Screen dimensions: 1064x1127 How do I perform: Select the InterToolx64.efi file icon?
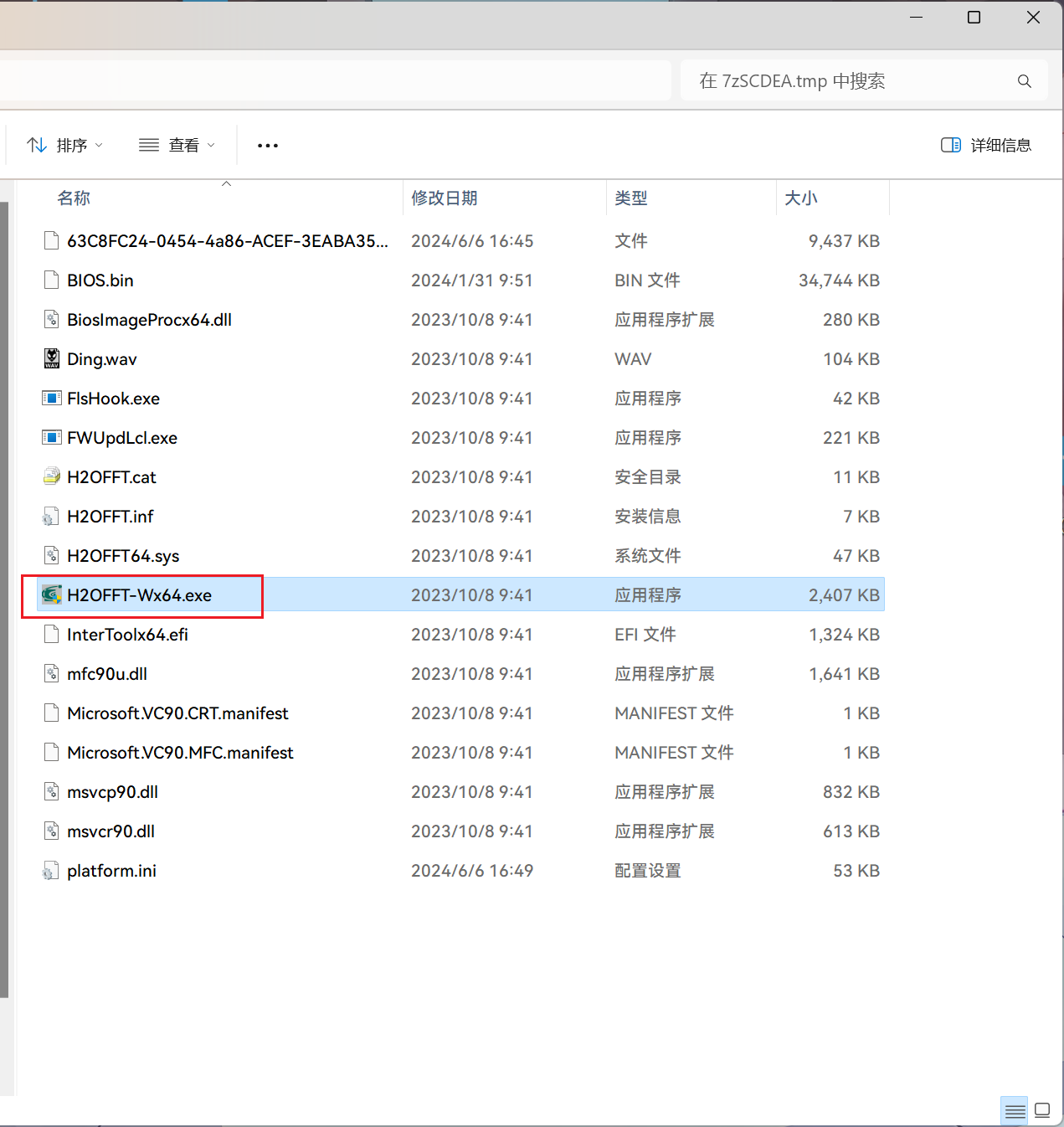pyautogui.click(x=52, y=635)
